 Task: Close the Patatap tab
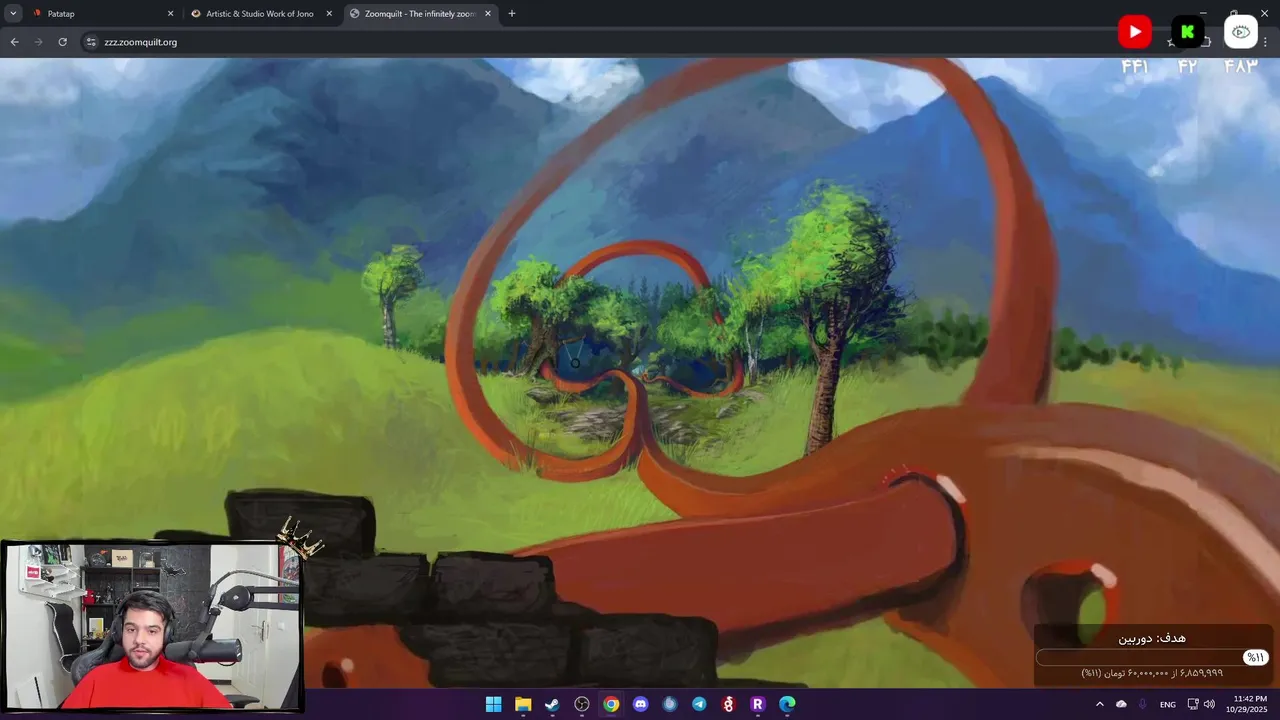170,14
